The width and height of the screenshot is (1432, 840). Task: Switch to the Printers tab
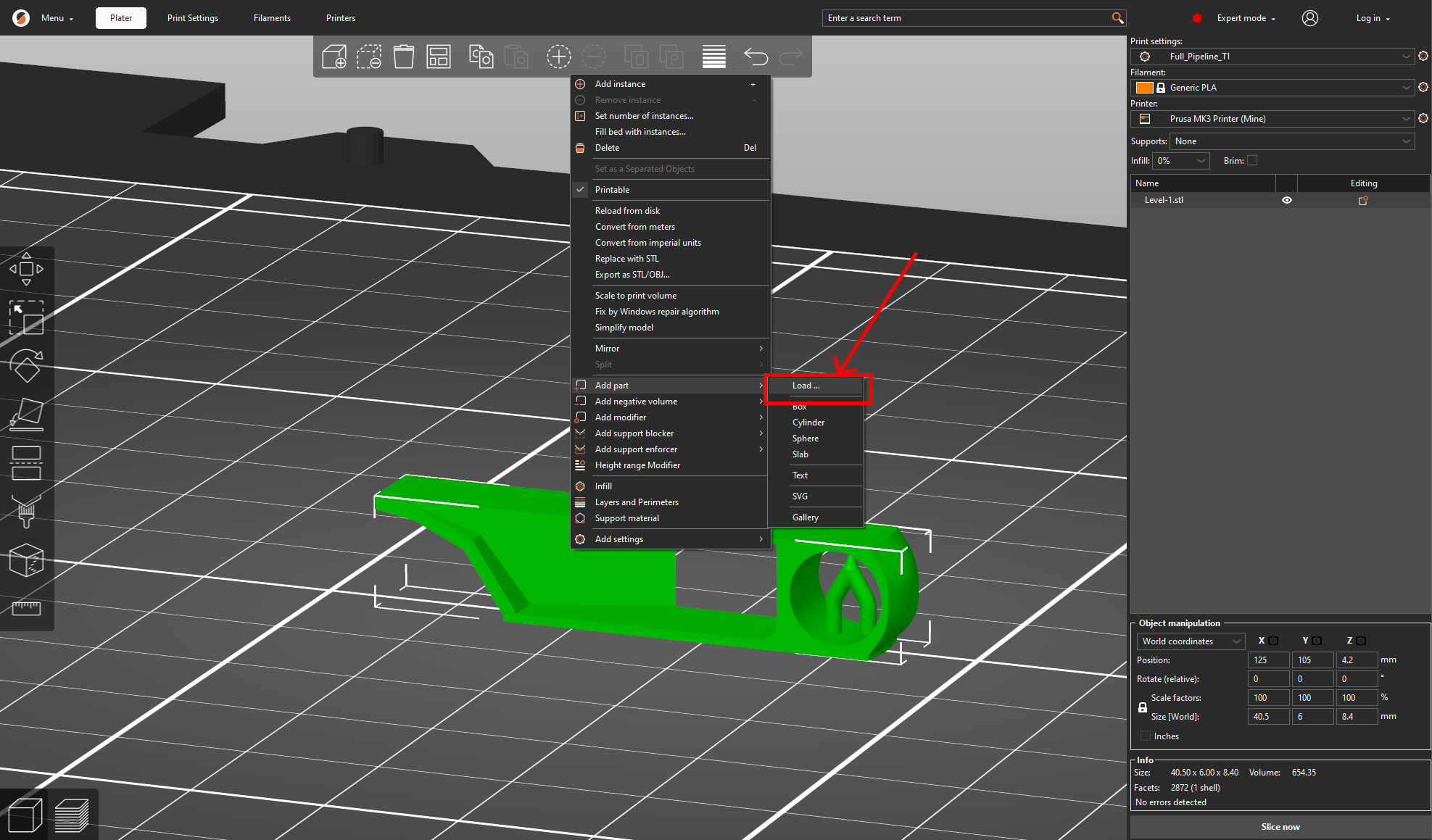[341, 18]
